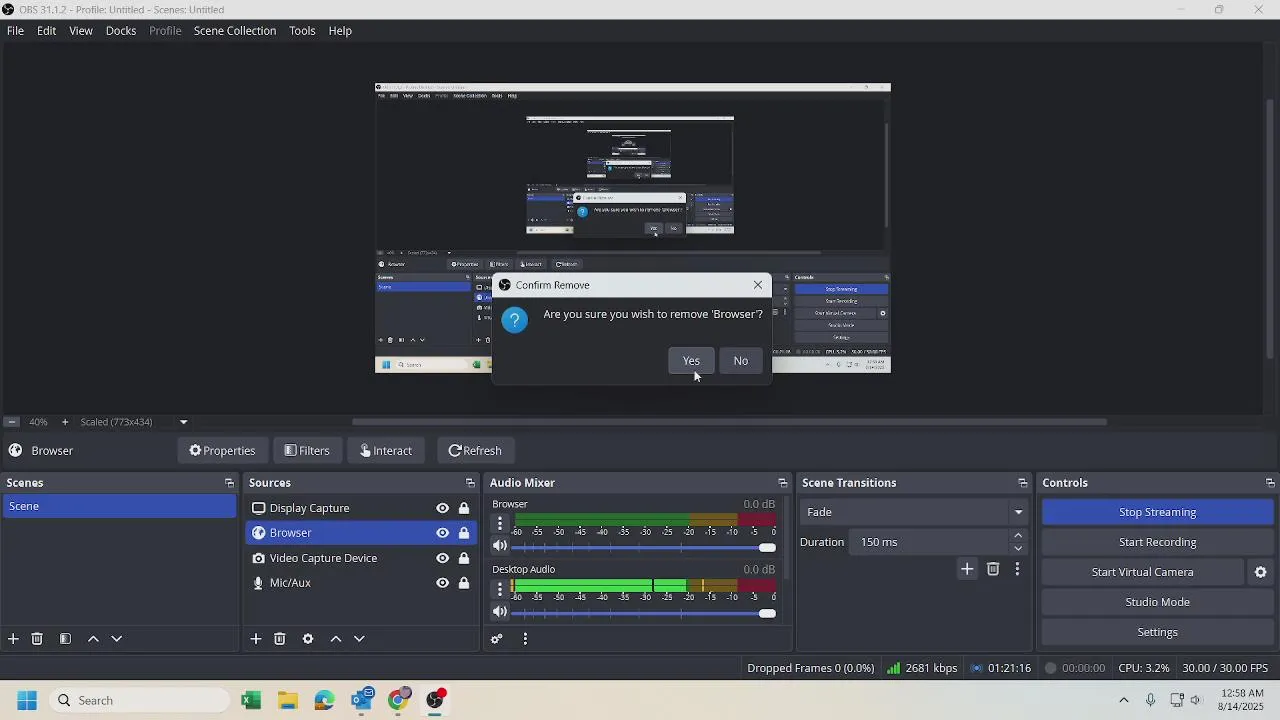Open Desktop Audio options menu

click(500, 588)
